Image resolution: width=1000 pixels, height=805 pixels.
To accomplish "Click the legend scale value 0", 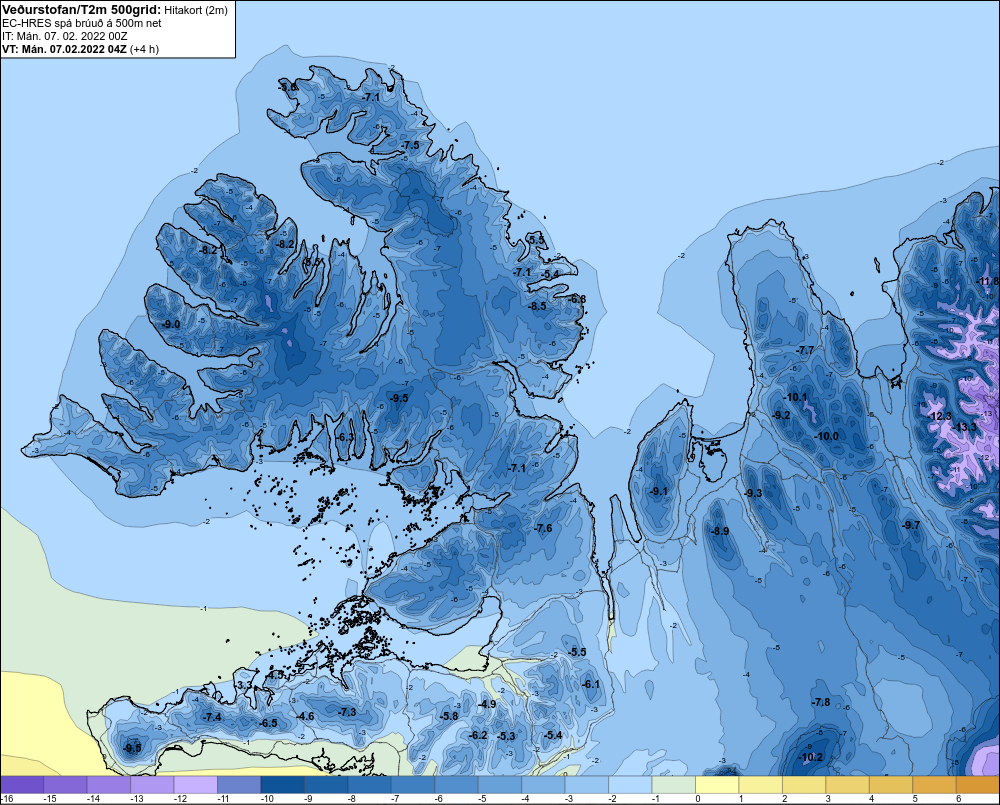I will pyautogui.click(x=698, y=799).
